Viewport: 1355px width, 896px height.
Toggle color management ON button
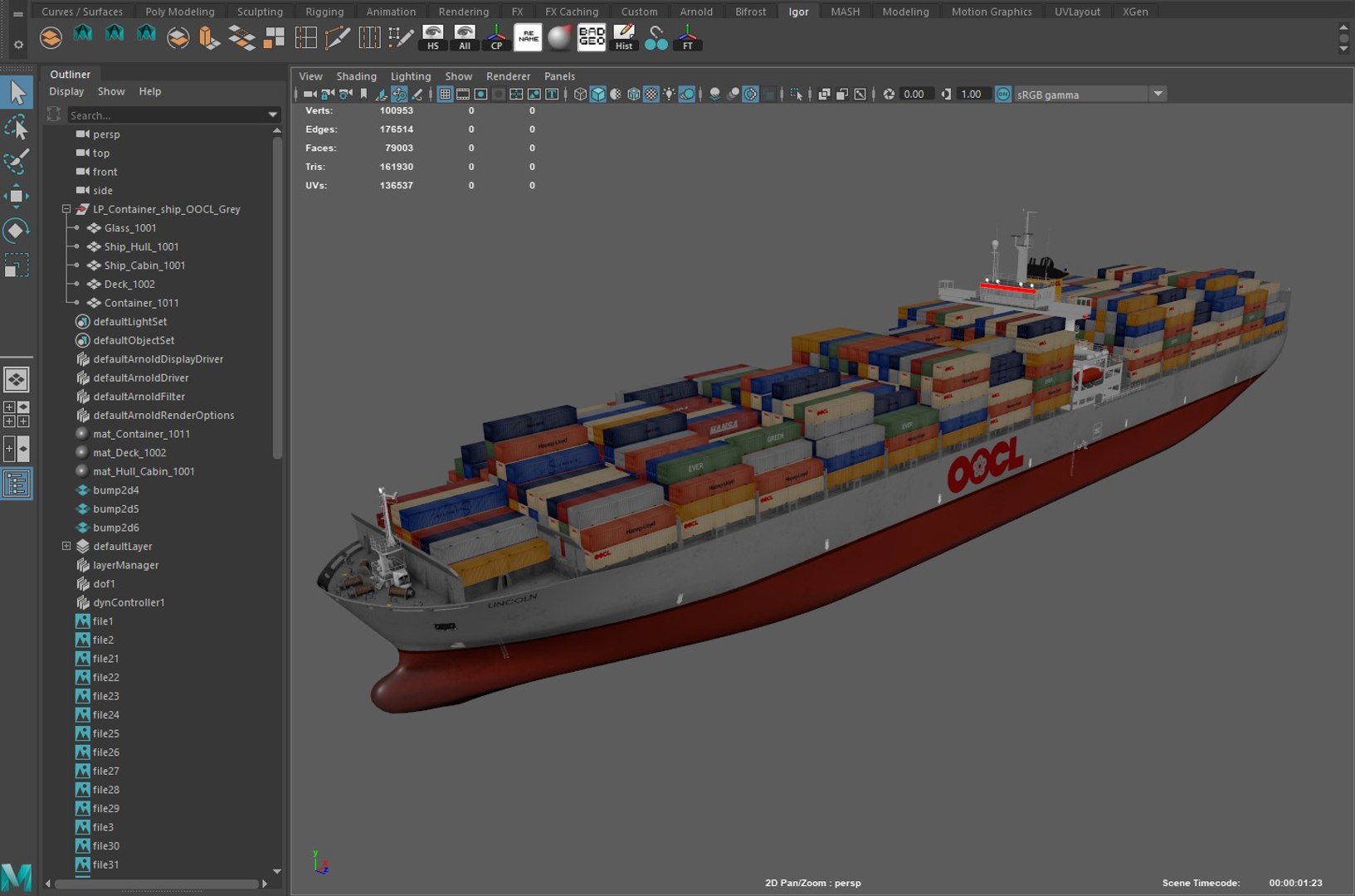click(x=1003, y=95)
